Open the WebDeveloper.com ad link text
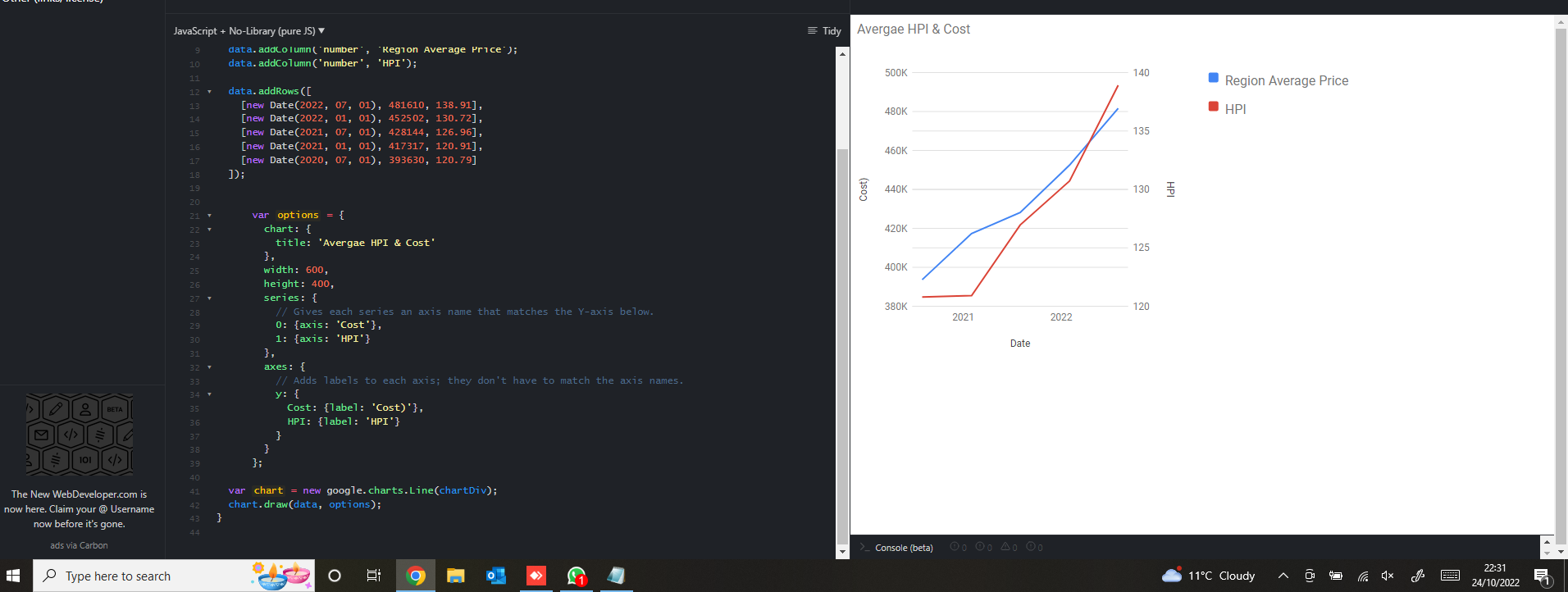 point(79,509)
